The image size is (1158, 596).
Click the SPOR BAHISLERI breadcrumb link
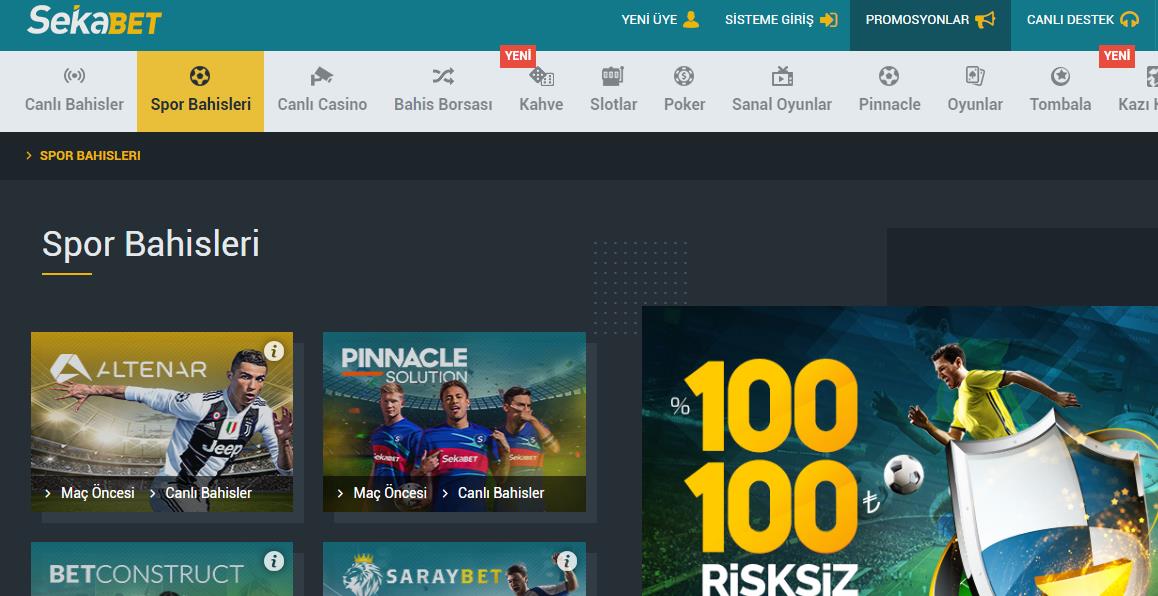(x=90, y=156)
